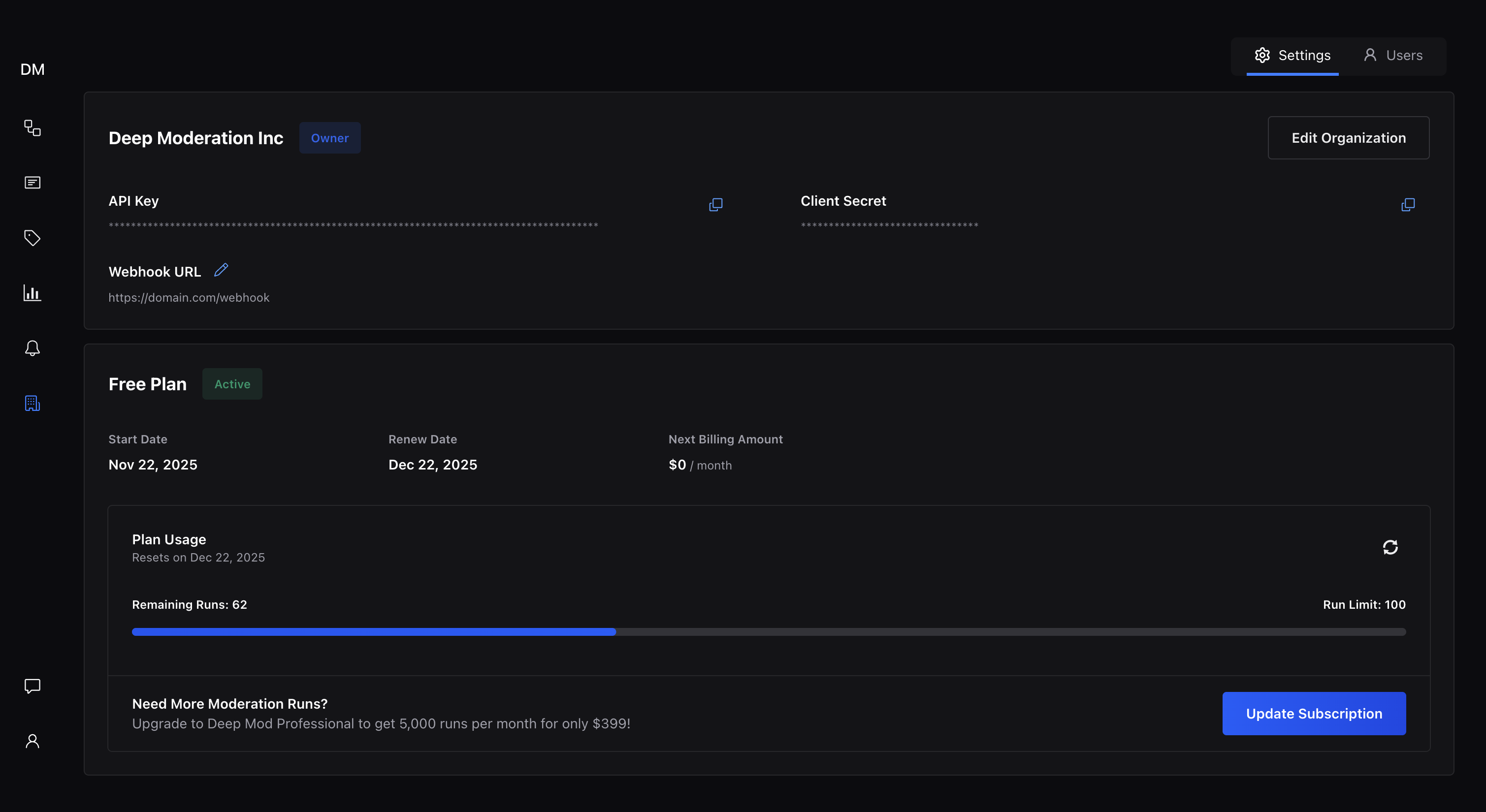Open the user profile sidebar icon

pyautogui.click(x=32, y=741)
